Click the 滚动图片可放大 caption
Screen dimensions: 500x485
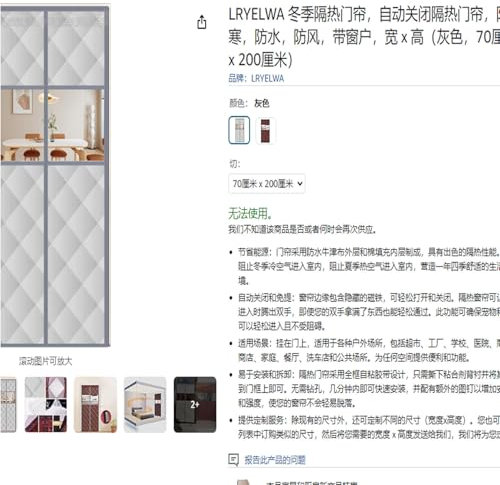pyautogui.click(x=45, y=361)
